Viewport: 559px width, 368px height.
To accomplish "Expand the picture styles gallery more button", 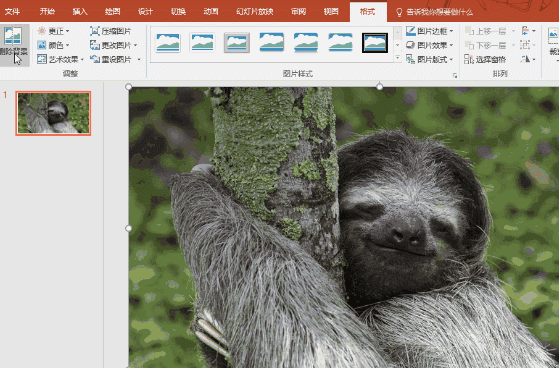I will coord(398,57).
